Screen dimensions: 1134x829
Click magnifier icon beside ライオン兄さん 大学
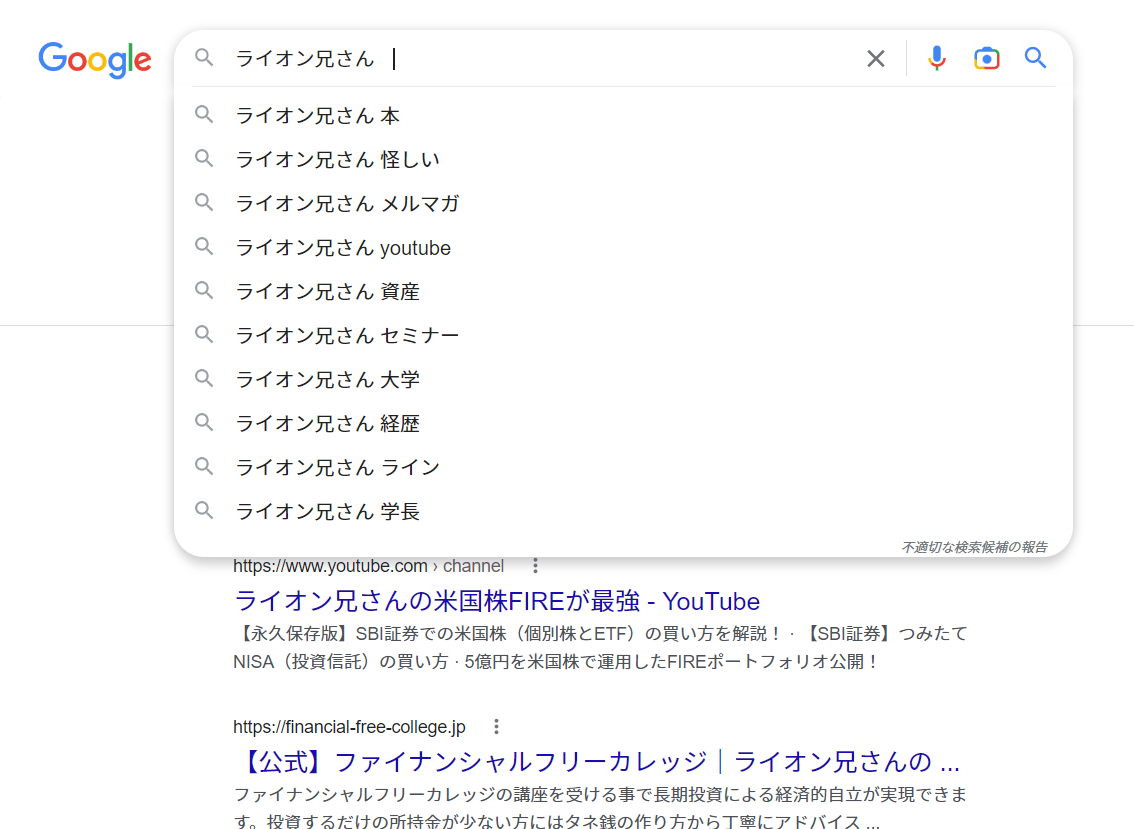tap(204, 378)
